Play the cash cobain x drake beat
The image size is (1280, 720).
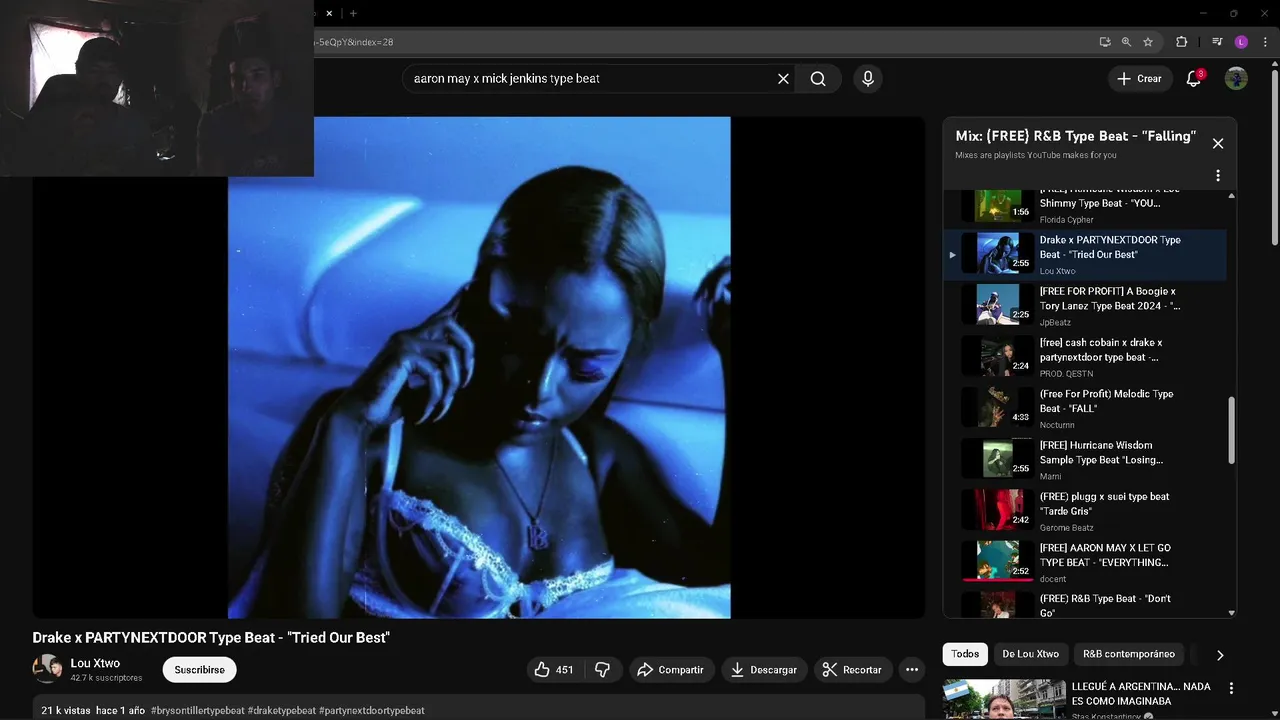pyautogui.click(x=1085, y=357)
